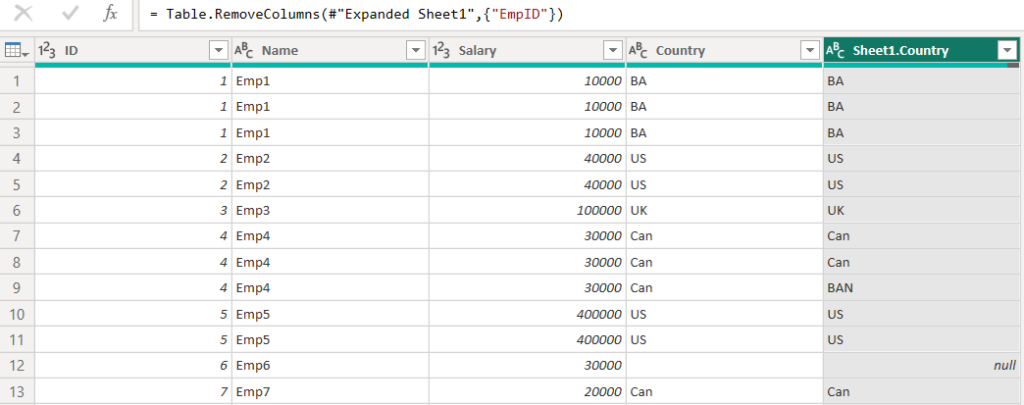Change the Name column data type icon
Viewport: 1024px width, 405px height.
[245, 50]
